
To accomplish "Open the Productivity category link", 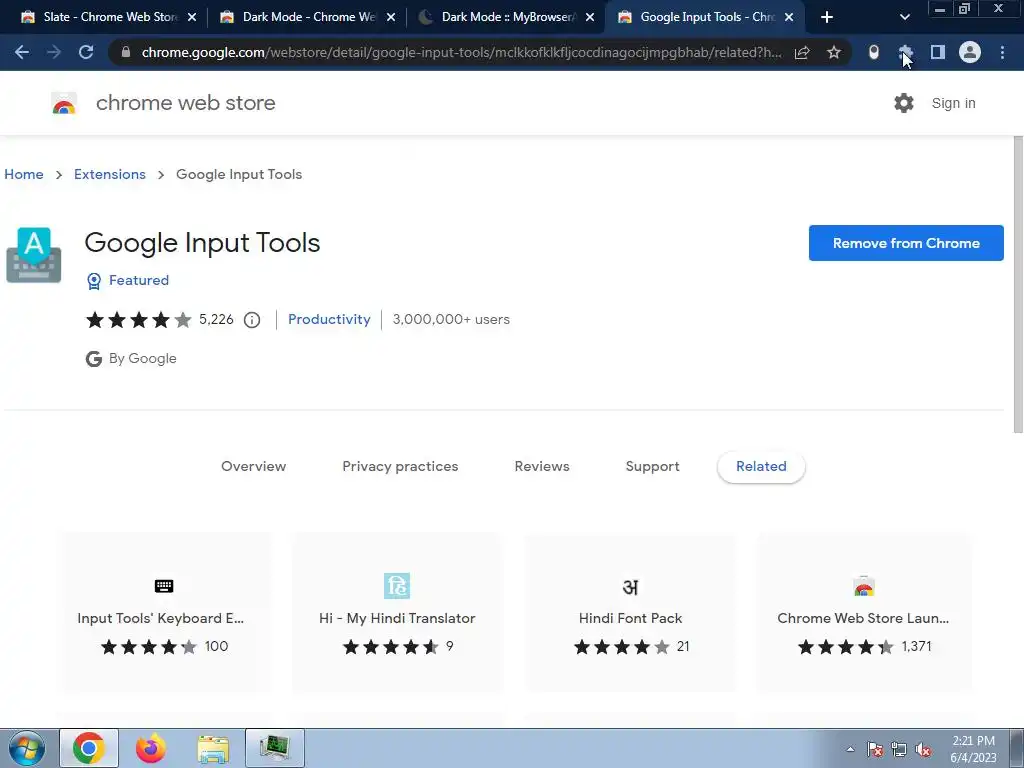I will click(x=329, y=319).
